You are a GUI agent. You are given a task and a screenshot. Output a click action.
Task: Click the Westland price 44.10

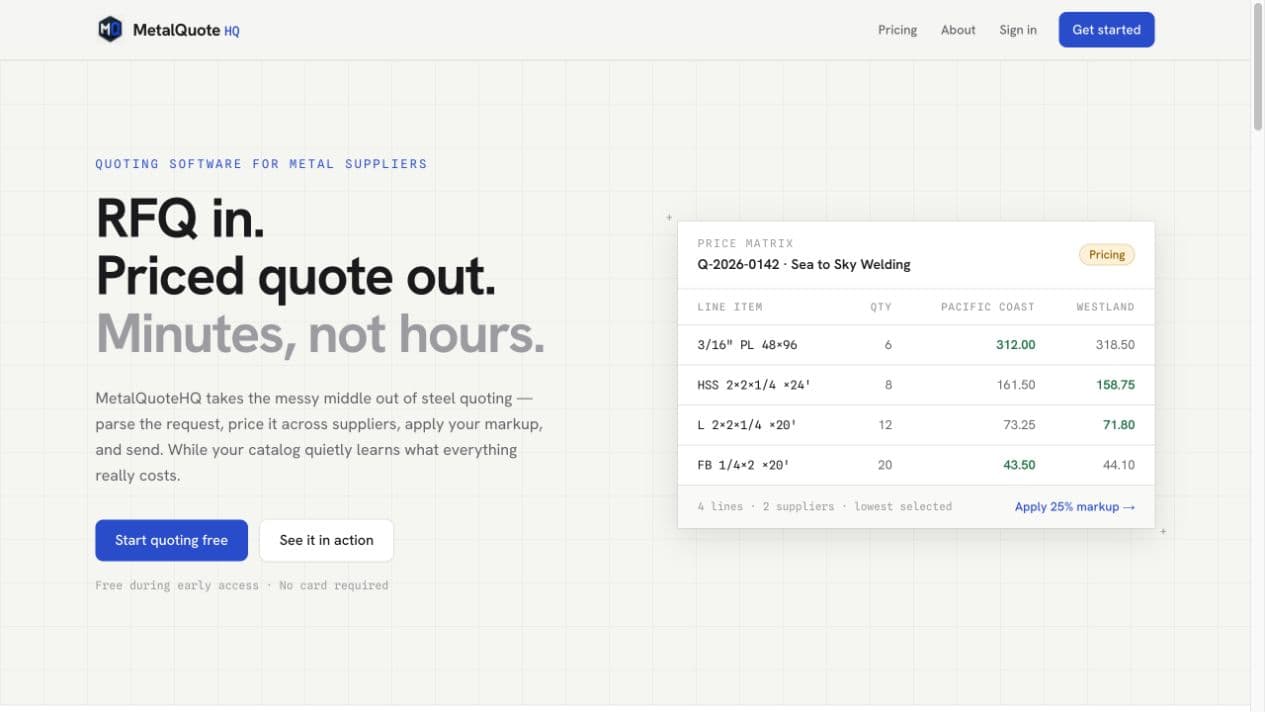point(1119,465)
